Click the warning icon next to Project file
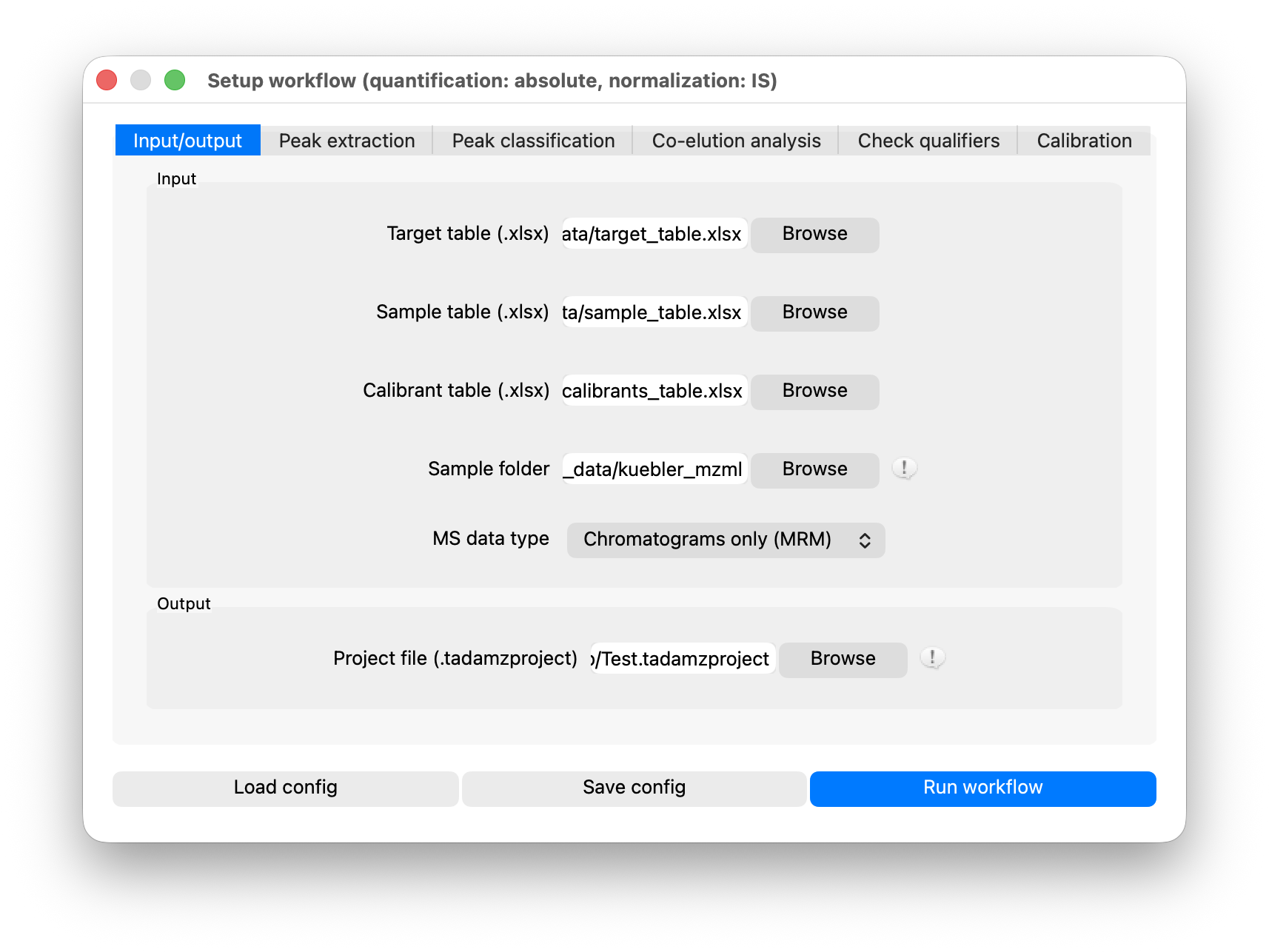Screen dimensions: 1269x952 932,657
